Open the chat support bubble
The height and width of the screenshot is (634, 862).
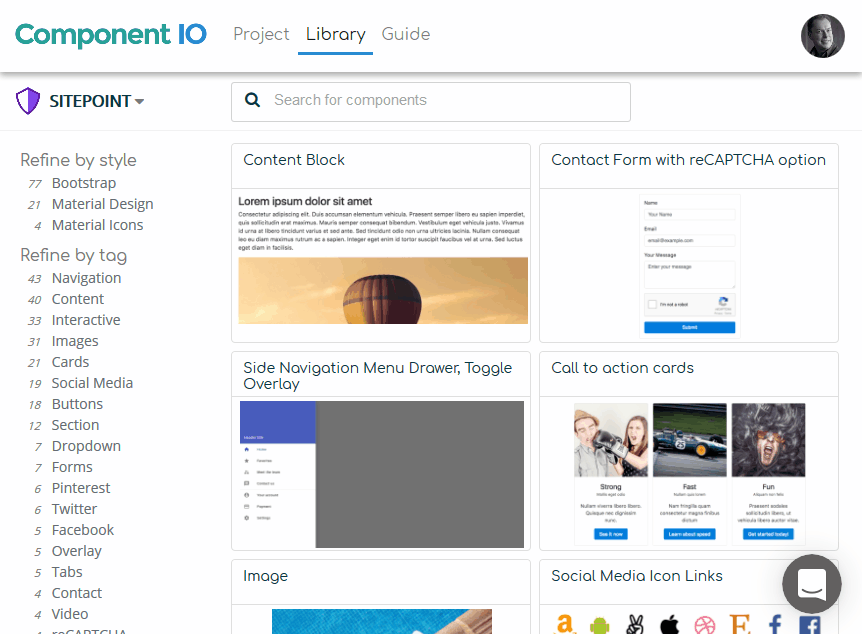tap(811, 584)
